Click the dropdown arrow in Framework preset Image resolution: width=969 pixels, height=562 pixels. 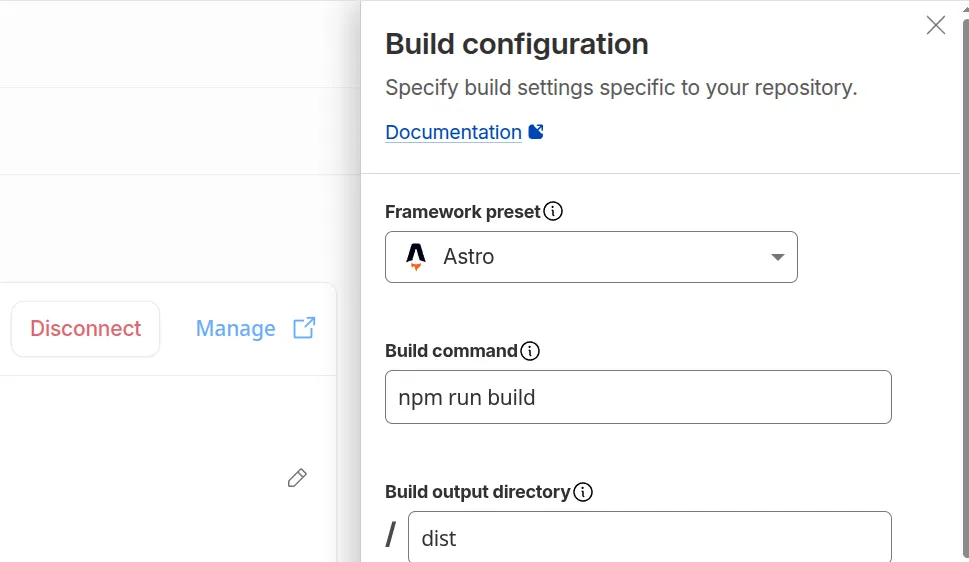tap(777, 257)
